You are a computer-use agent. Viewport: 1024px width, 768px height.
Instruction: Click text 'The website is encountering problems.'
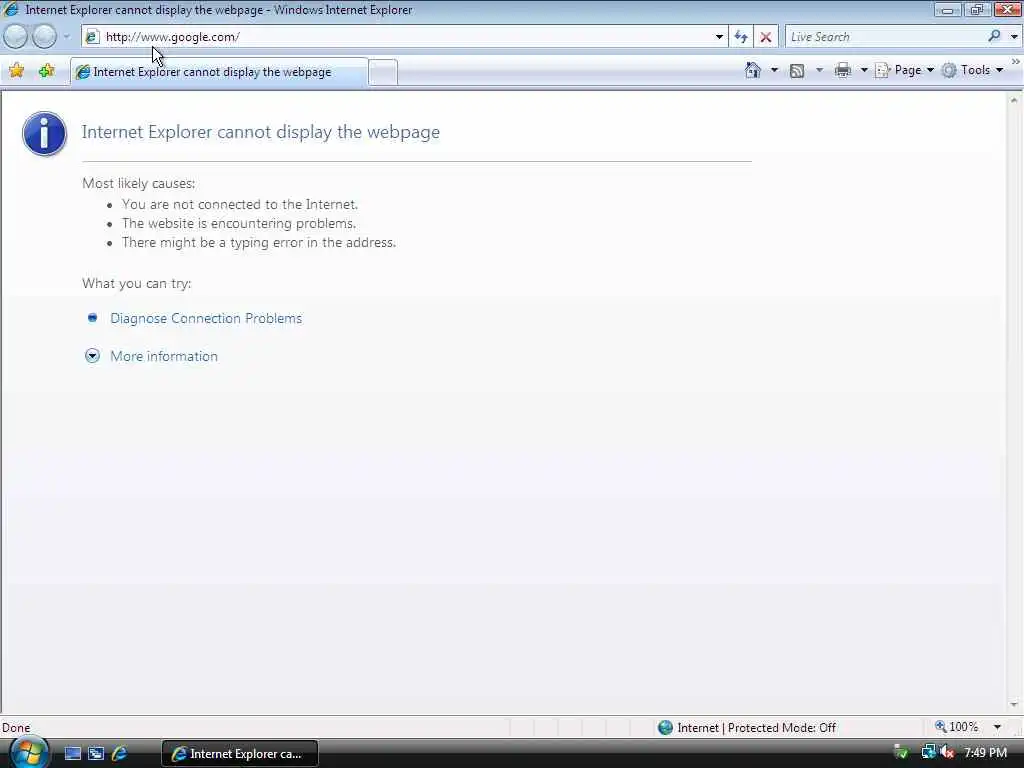click(x=239, y=223)
